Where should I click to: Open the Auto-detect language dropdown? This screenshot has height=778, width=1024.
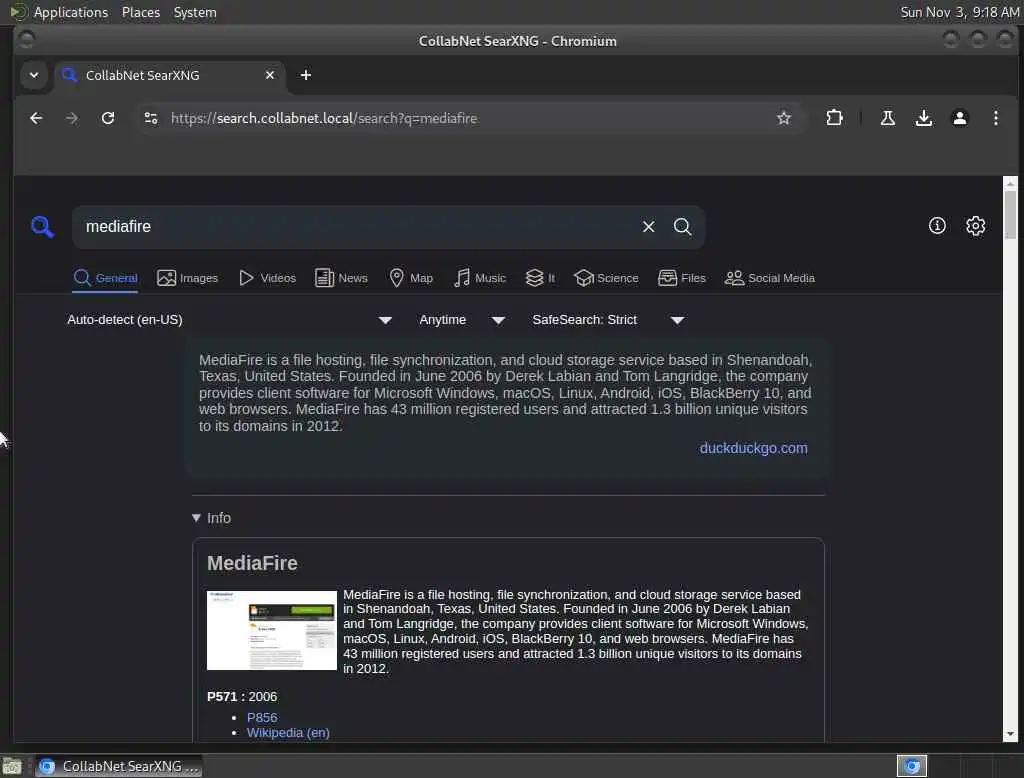(x=229, y=320)
